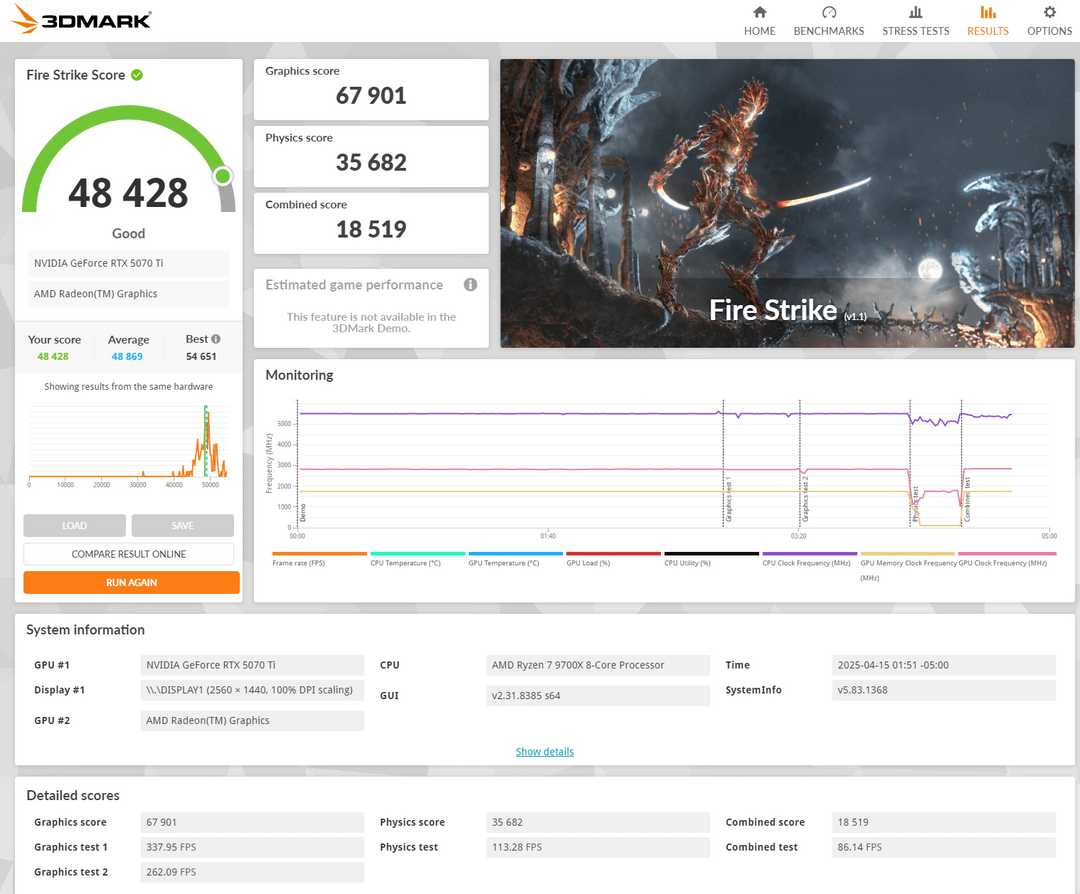Click the CPU value AMD Ryzen 7 9700X
Image resolution: width=1080 pixels, height=894 pixels.
598,665
